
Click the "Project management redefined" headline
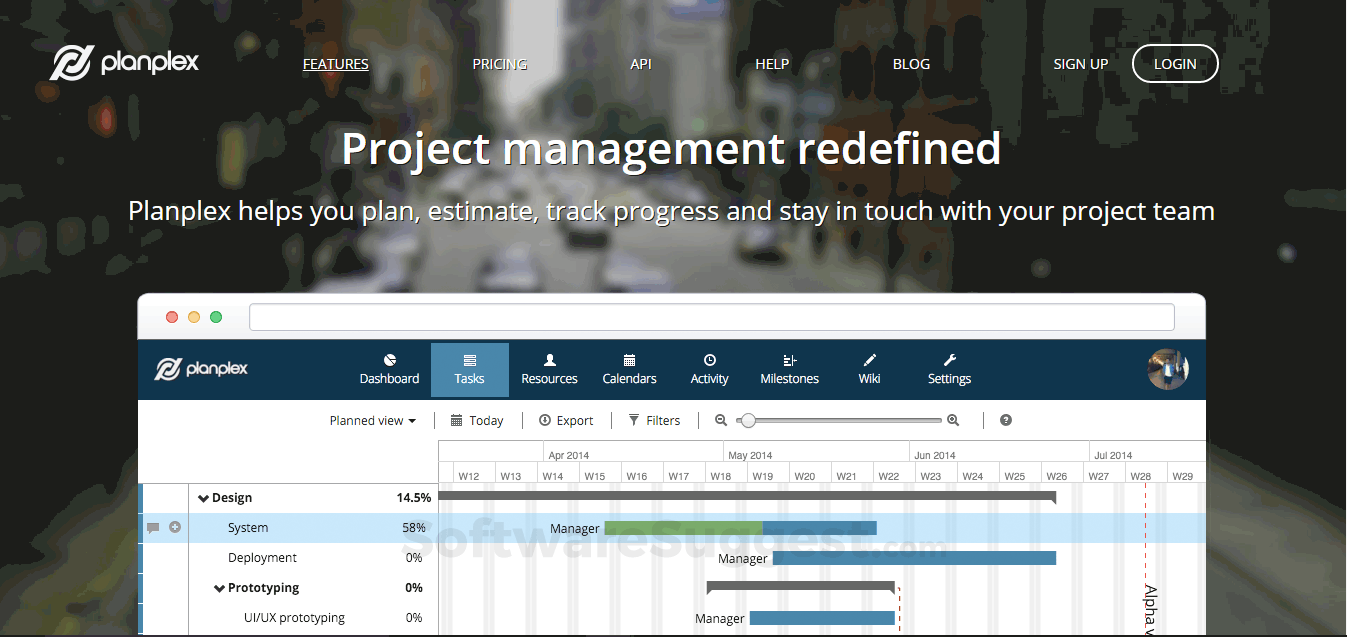tap(671, 148)
